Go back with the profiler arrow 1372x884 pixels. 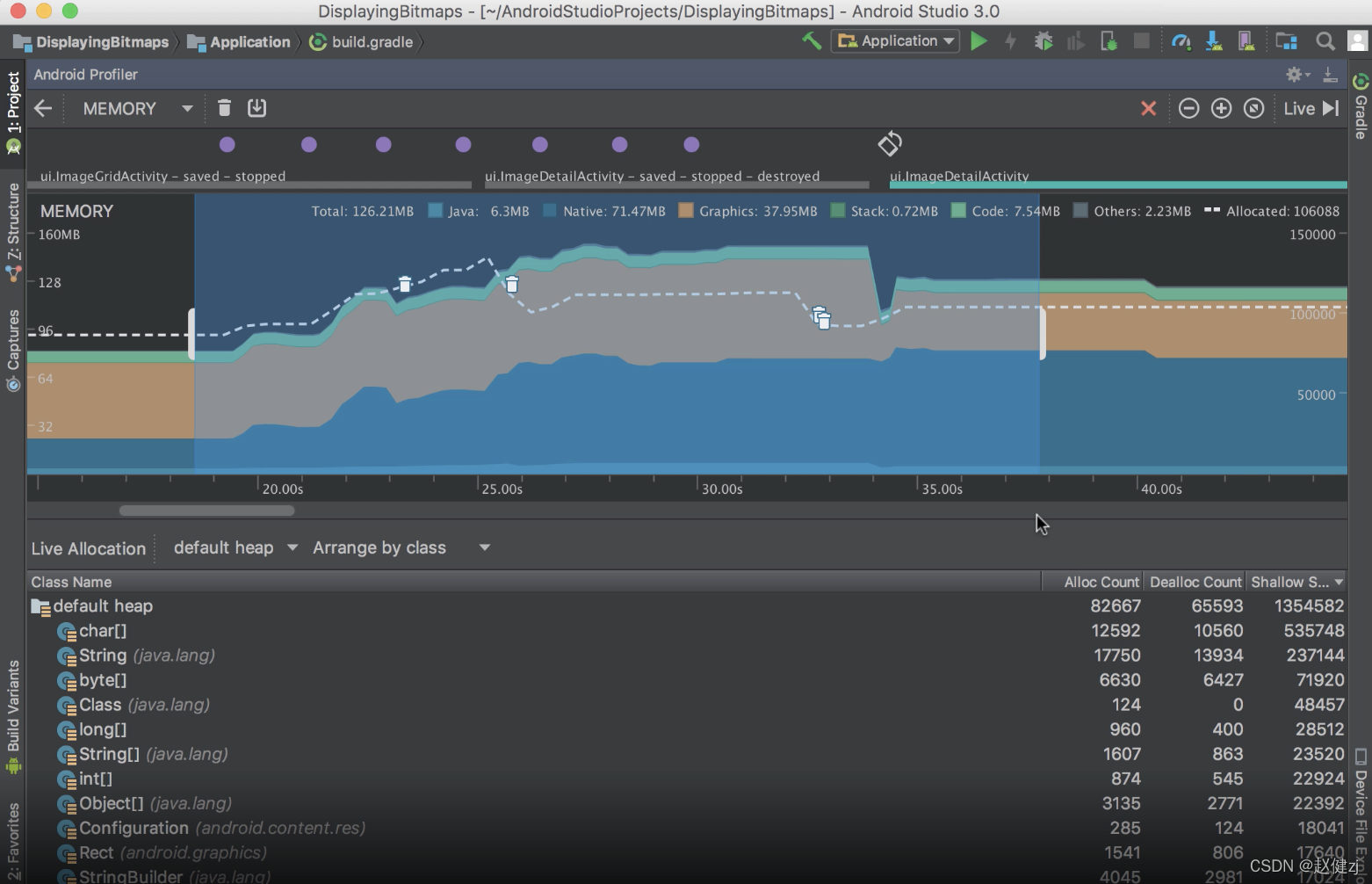[43, 108]
